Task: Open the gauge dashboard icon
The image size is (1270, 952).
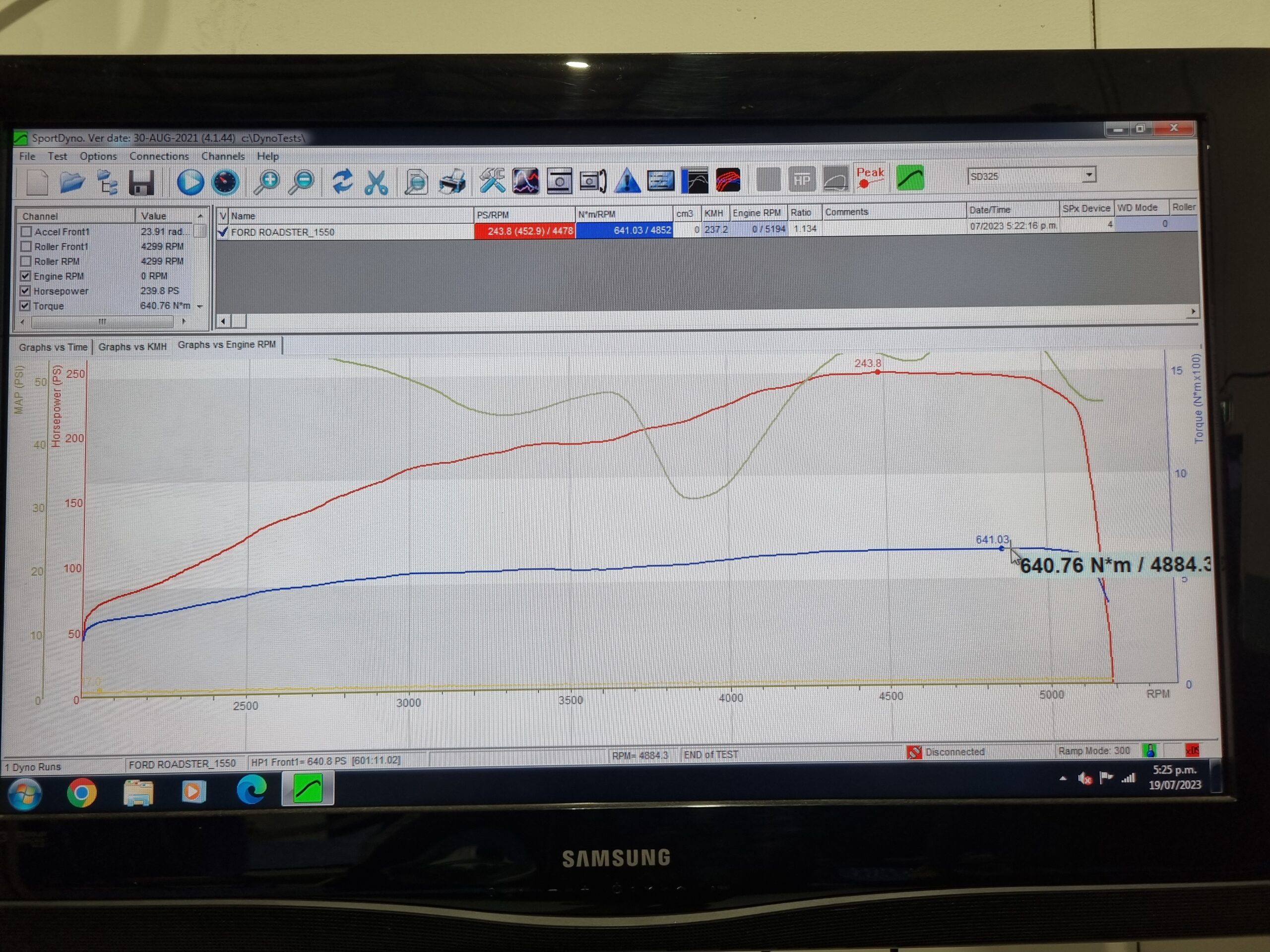Action: [225, 182]
